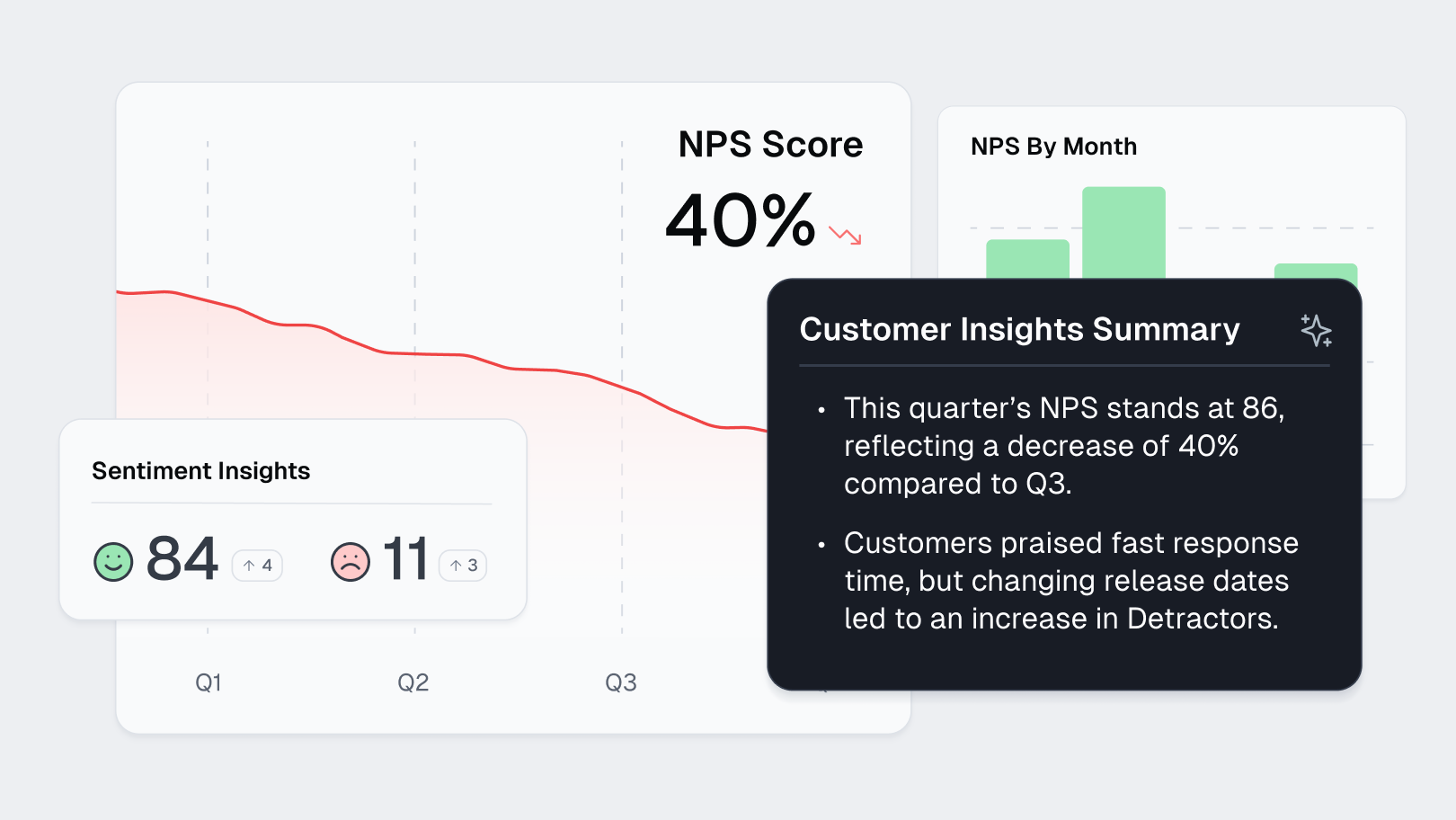1456x820 pixels.
Task: Click the up-3 negative change badge
Action: (463, 566)
